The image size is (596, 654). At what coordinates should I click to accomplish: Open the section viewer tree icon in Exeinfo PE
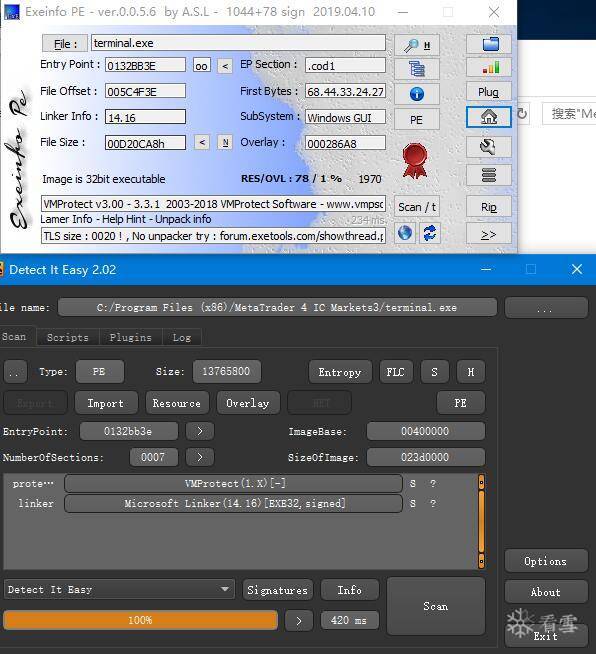tap(416, 69)
